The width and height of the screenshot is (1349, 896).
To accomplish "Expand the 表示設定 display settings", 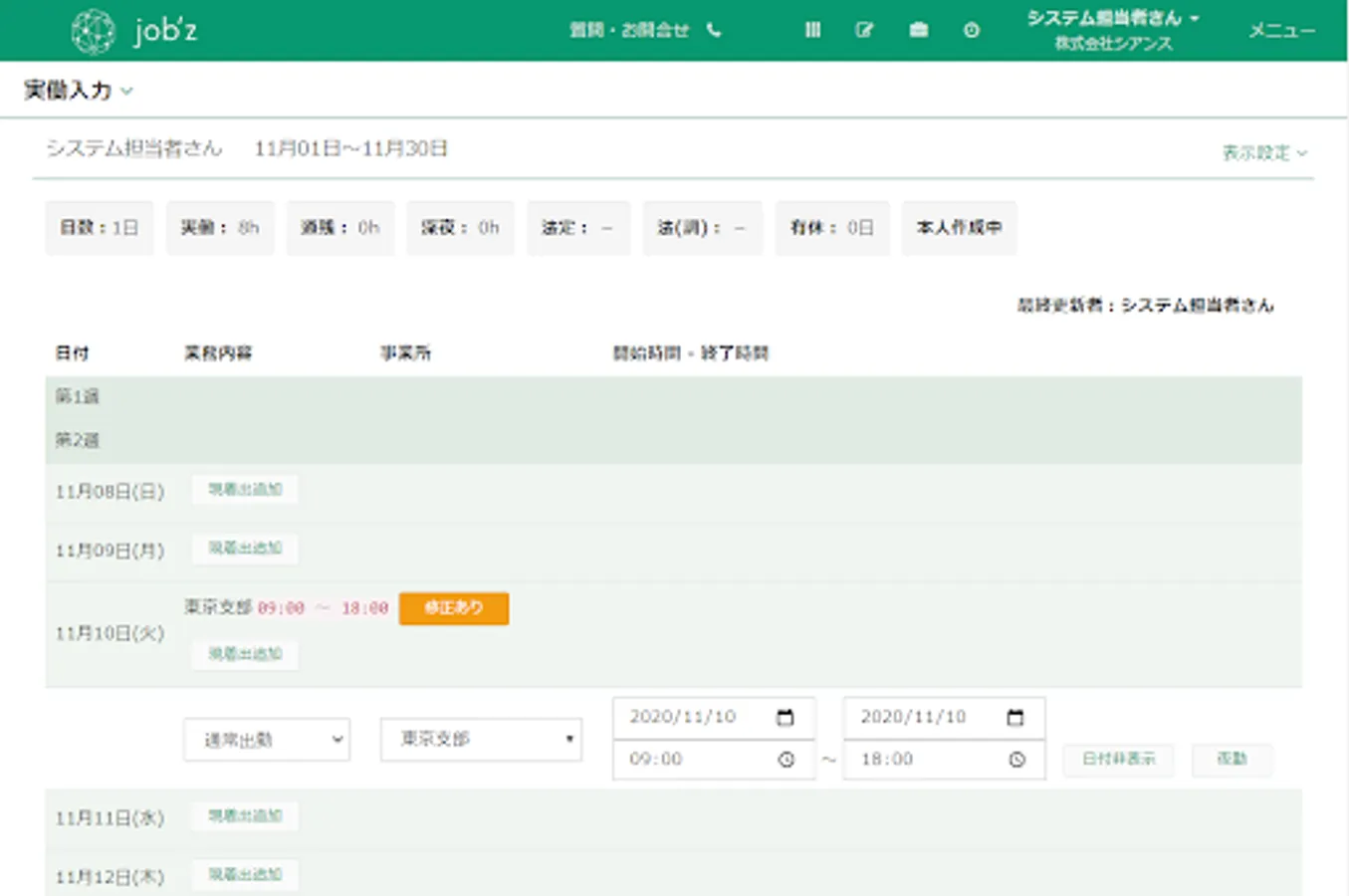I will point(1264,152).
